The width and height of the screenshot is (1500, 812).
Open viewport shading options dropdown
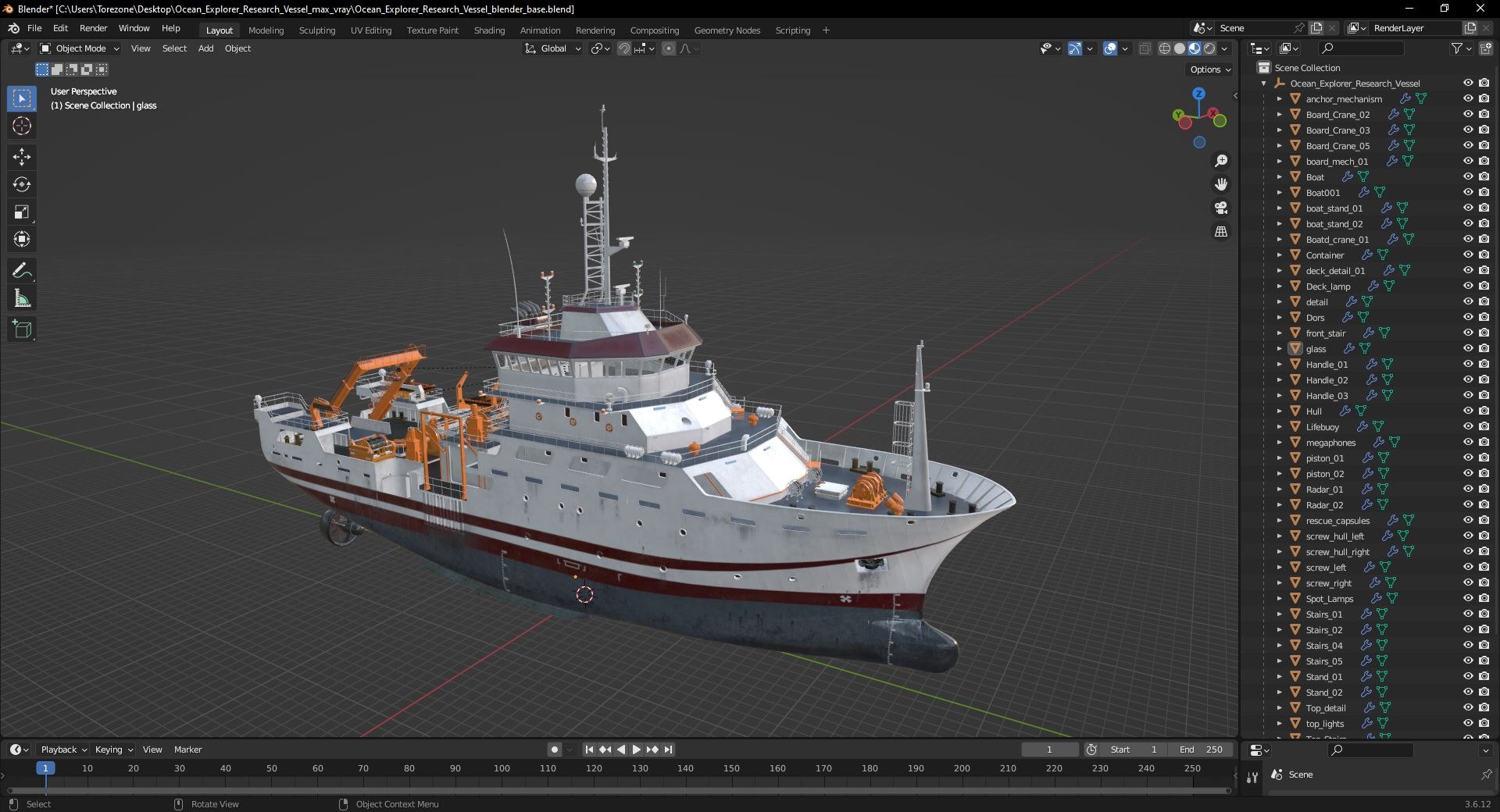[x=1225, y=48]
